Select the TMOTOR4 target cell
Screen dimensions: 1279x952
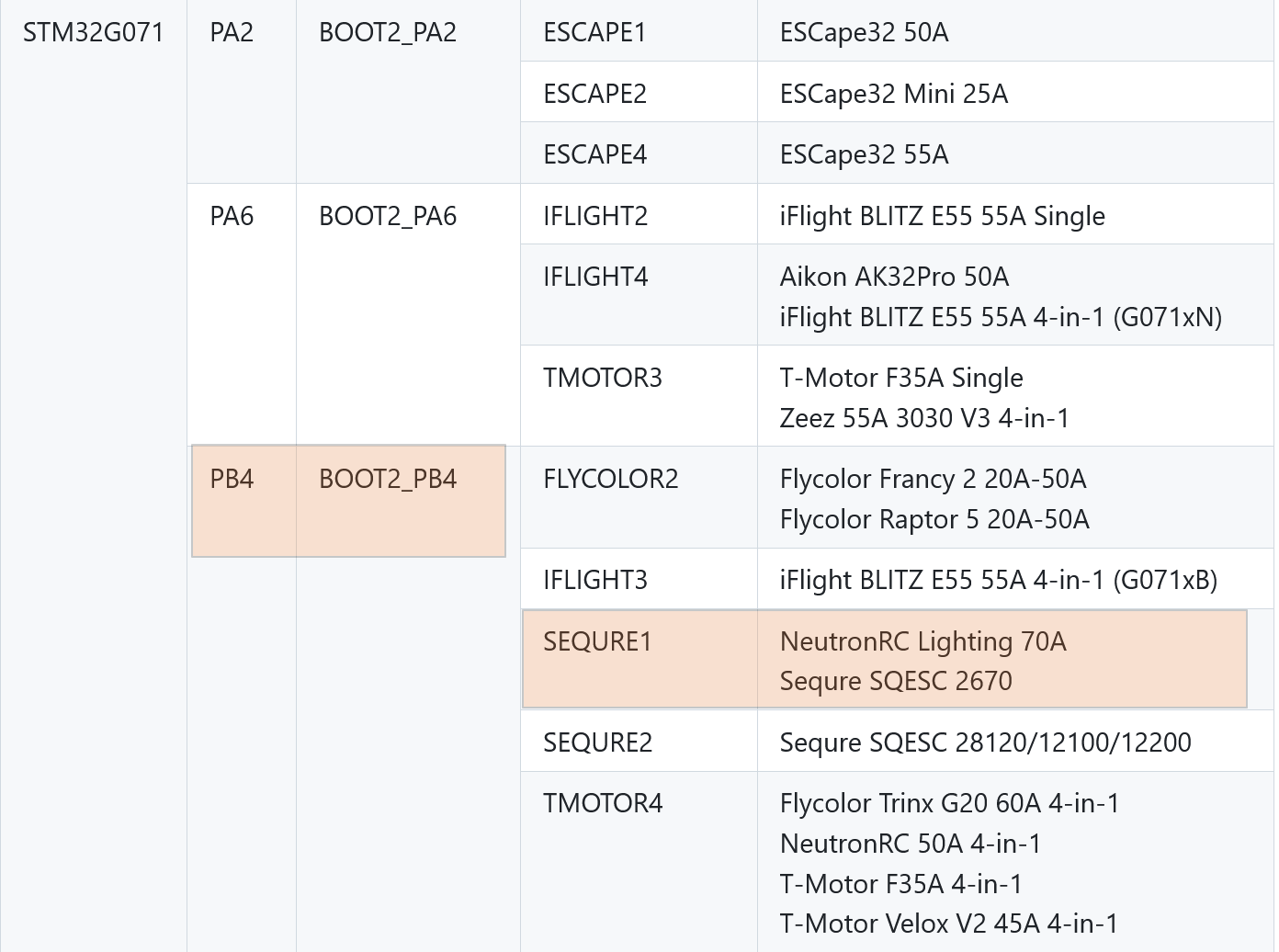(639, 862)
